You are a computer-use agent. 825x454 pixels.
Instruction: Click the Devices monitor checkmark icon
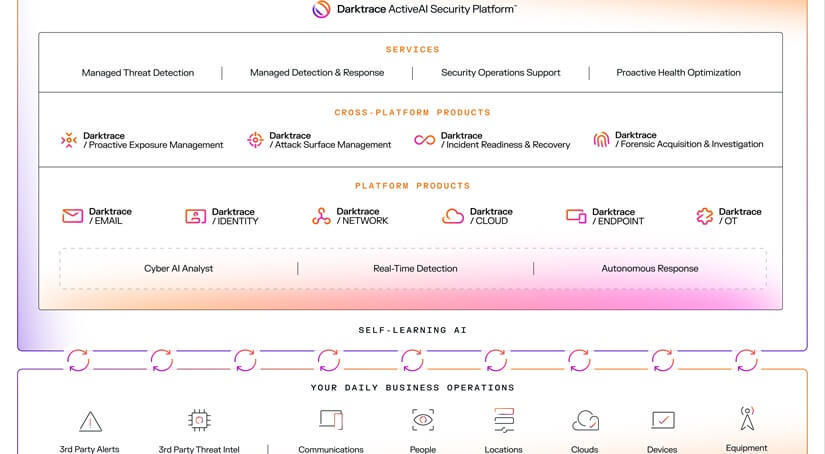click(663, 420)
